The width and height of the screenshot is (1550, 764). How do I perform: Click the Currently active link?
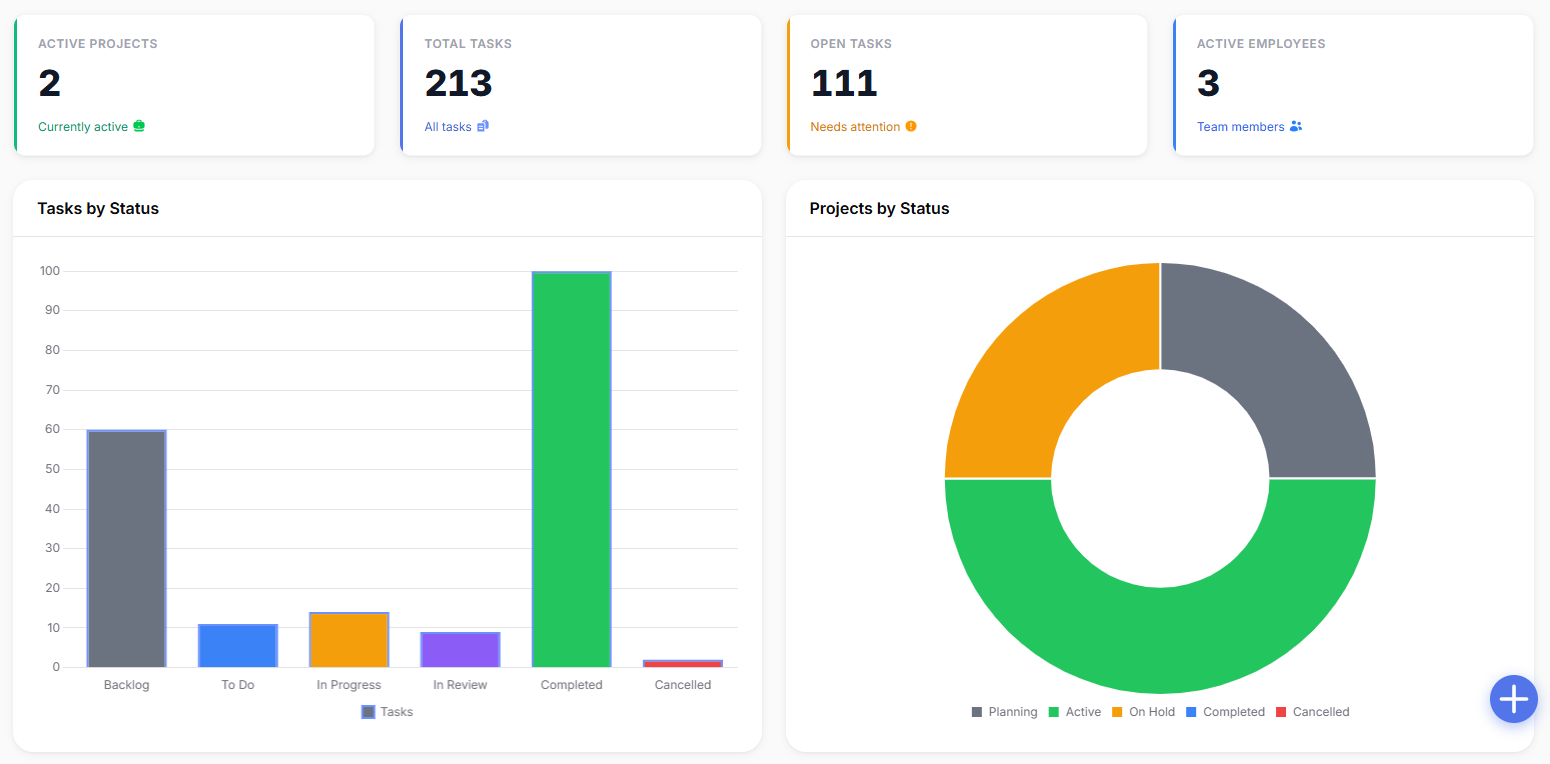(83, 127)
